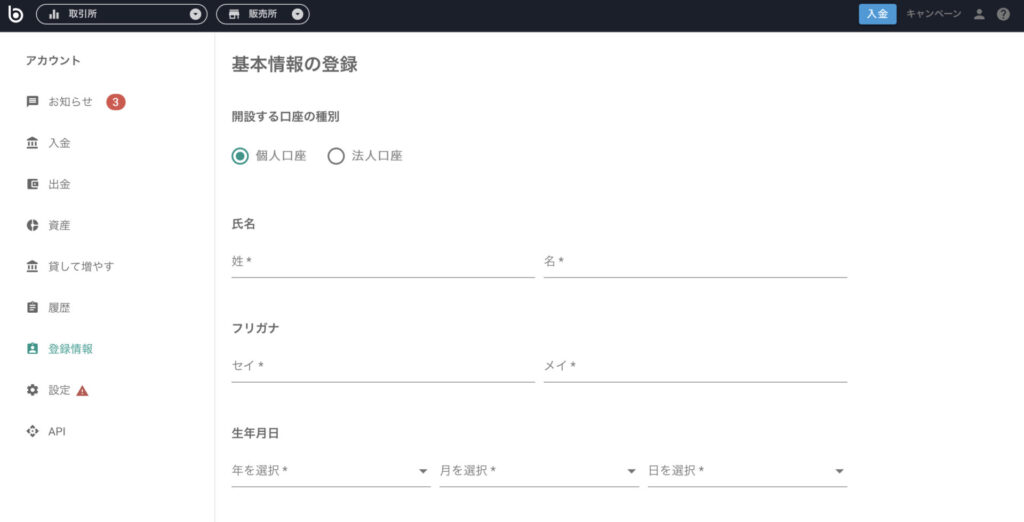Click the bitbank logo icon
The width and height of the screenshot is (1024, 522).
click(14, 14)
